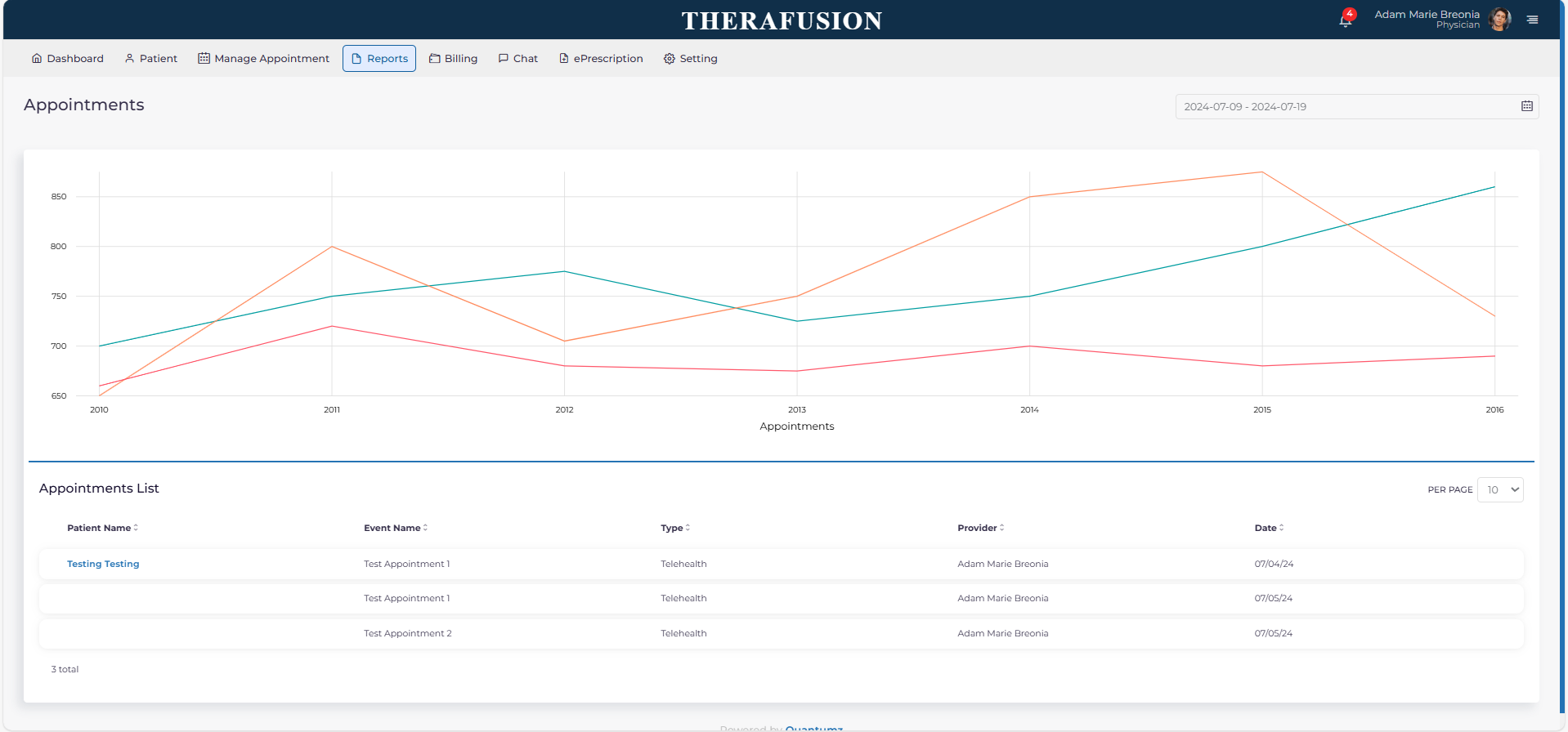The height and width of the screenshot is (732, 1568).
Task: Click the user profile avatar picture
Action: click(1499, 19)
